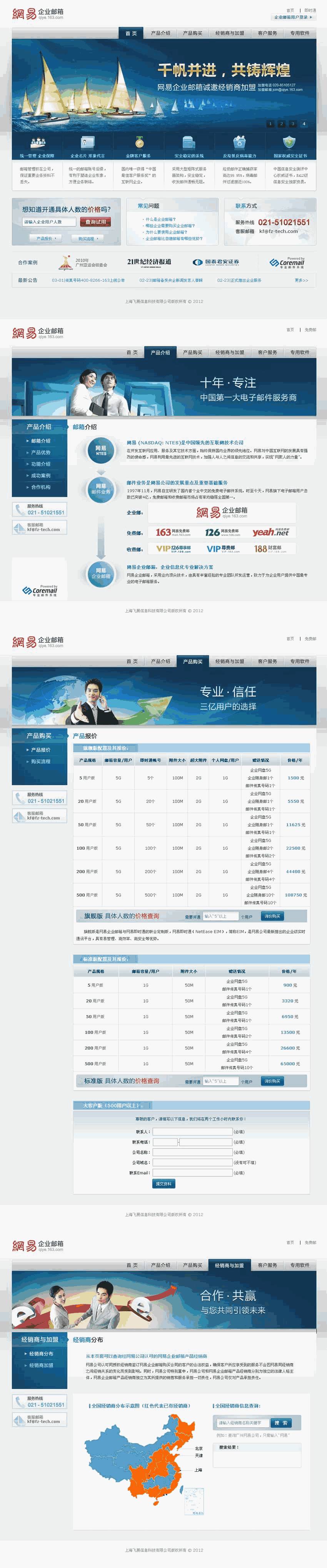Click the 188 财富邮 logo
The height and width of the screenshot is (1568, 327).
pos(268,549)
